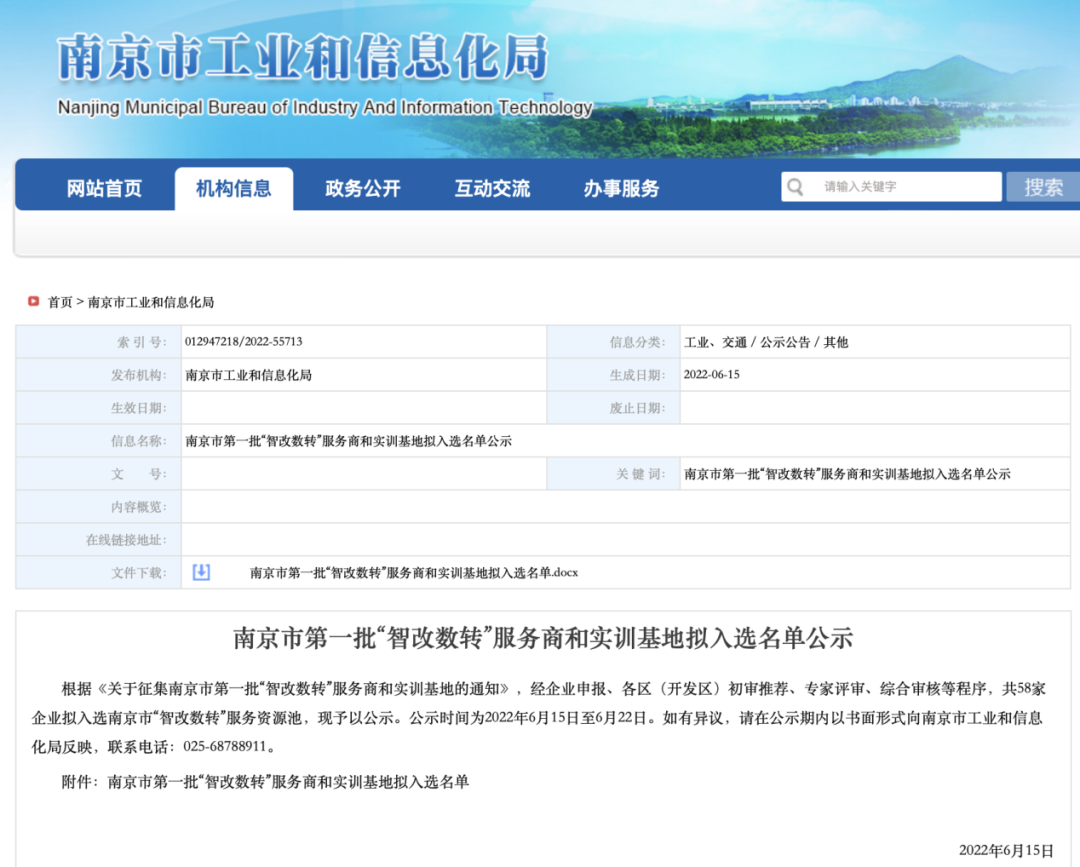Image resolution: width=1080 pixels, height=867 pixels.
Task: Click the red breadcrumb marker icon
Action: (34, 302)
